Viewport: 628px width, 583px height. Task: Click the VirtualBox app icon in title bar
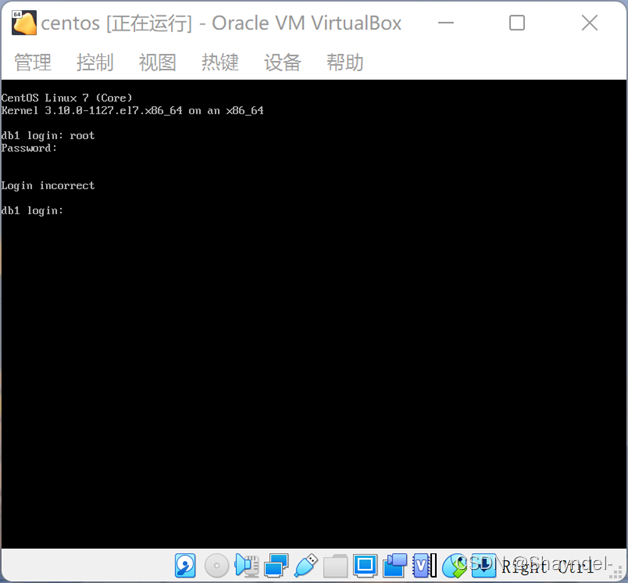(x=24, y=23)
